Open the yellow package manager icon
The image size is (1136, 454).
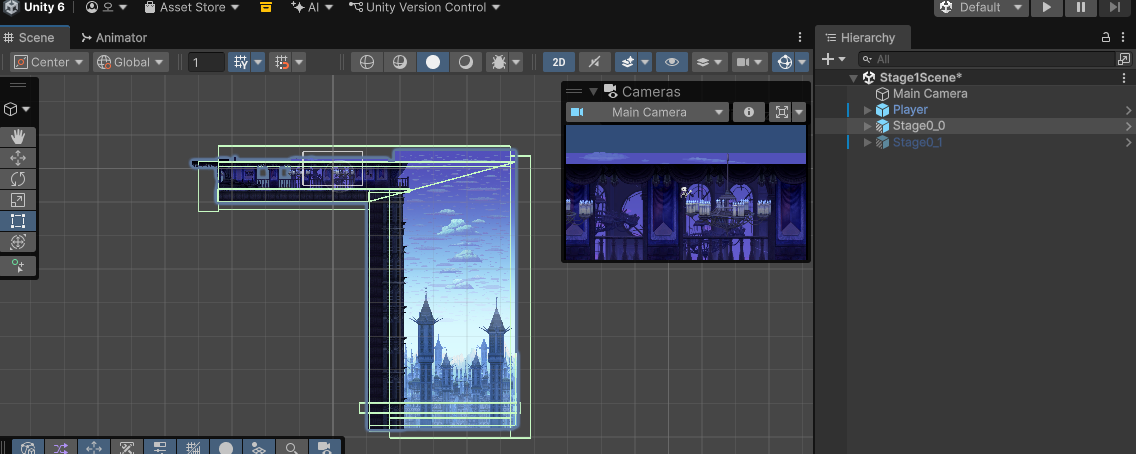[265, 8]
